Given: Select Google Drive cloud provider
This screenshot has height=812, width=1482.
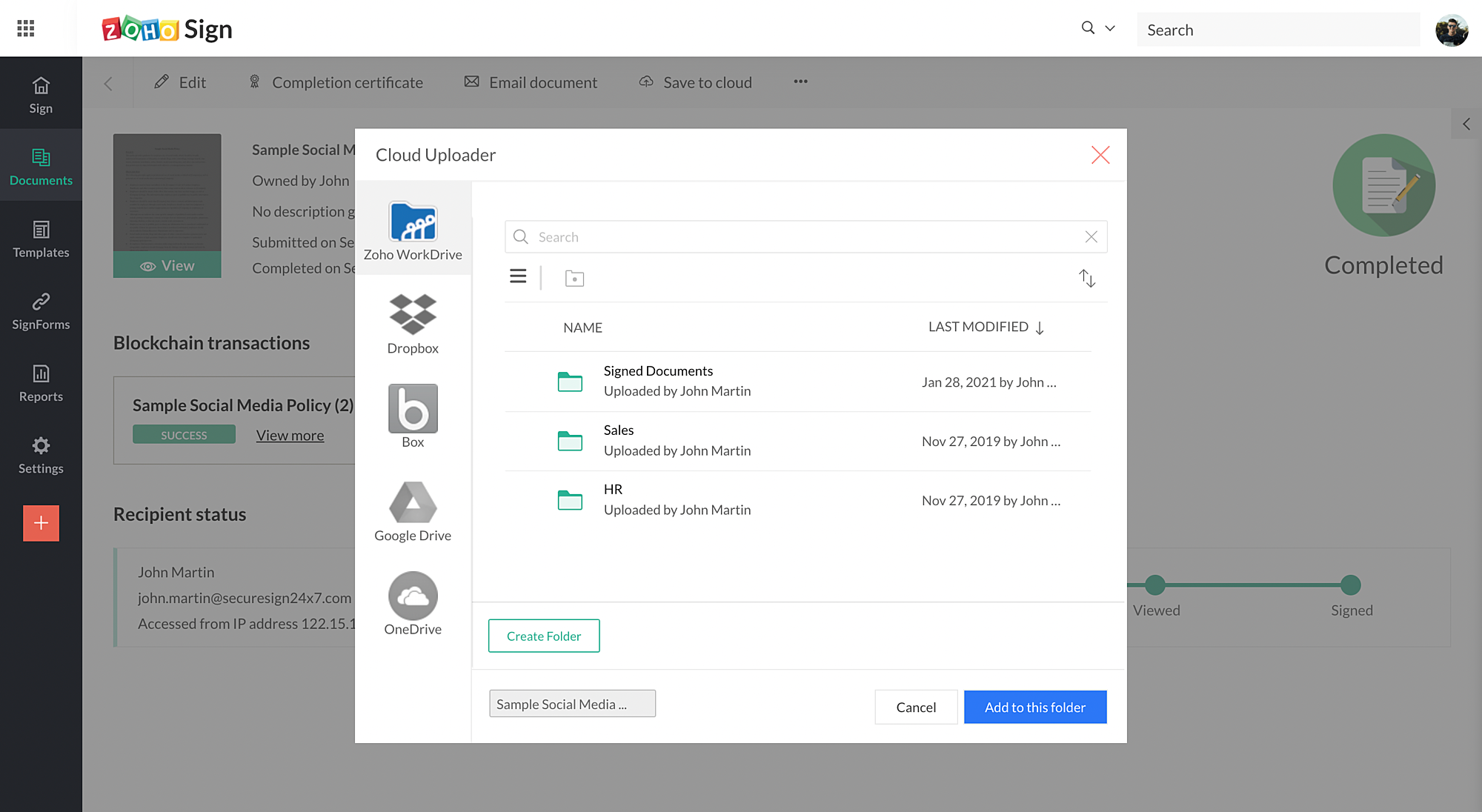Looking at the screenshot, I should point(413,512).
